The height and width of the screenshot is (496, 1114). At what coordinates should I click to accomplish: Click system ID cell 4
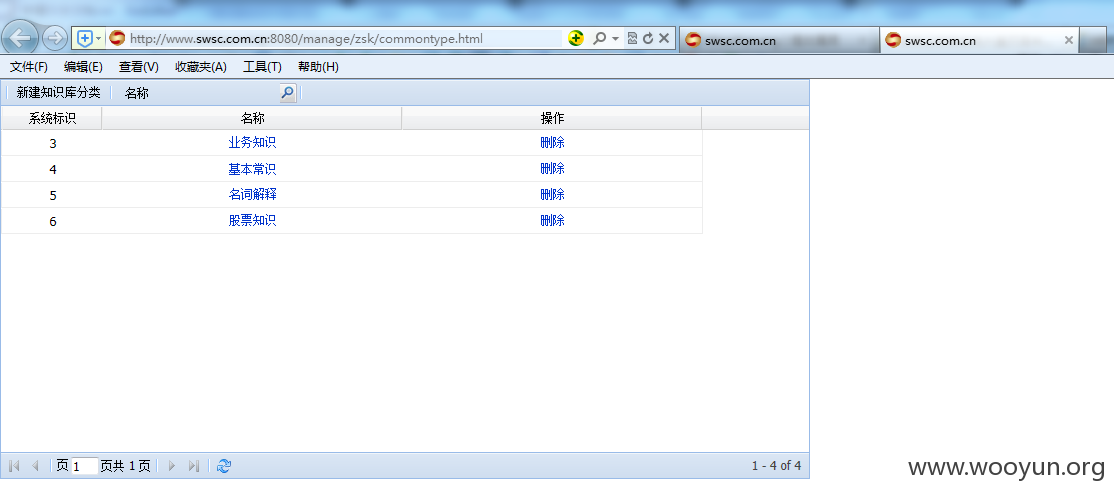click(53, 170)
